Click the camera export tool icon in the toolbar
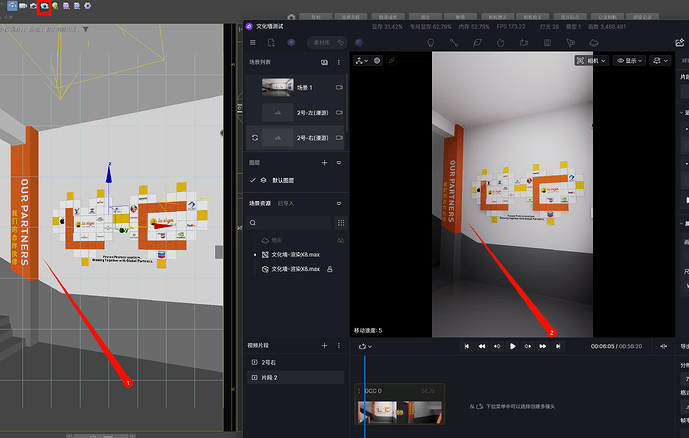 [x=524, y=43]
